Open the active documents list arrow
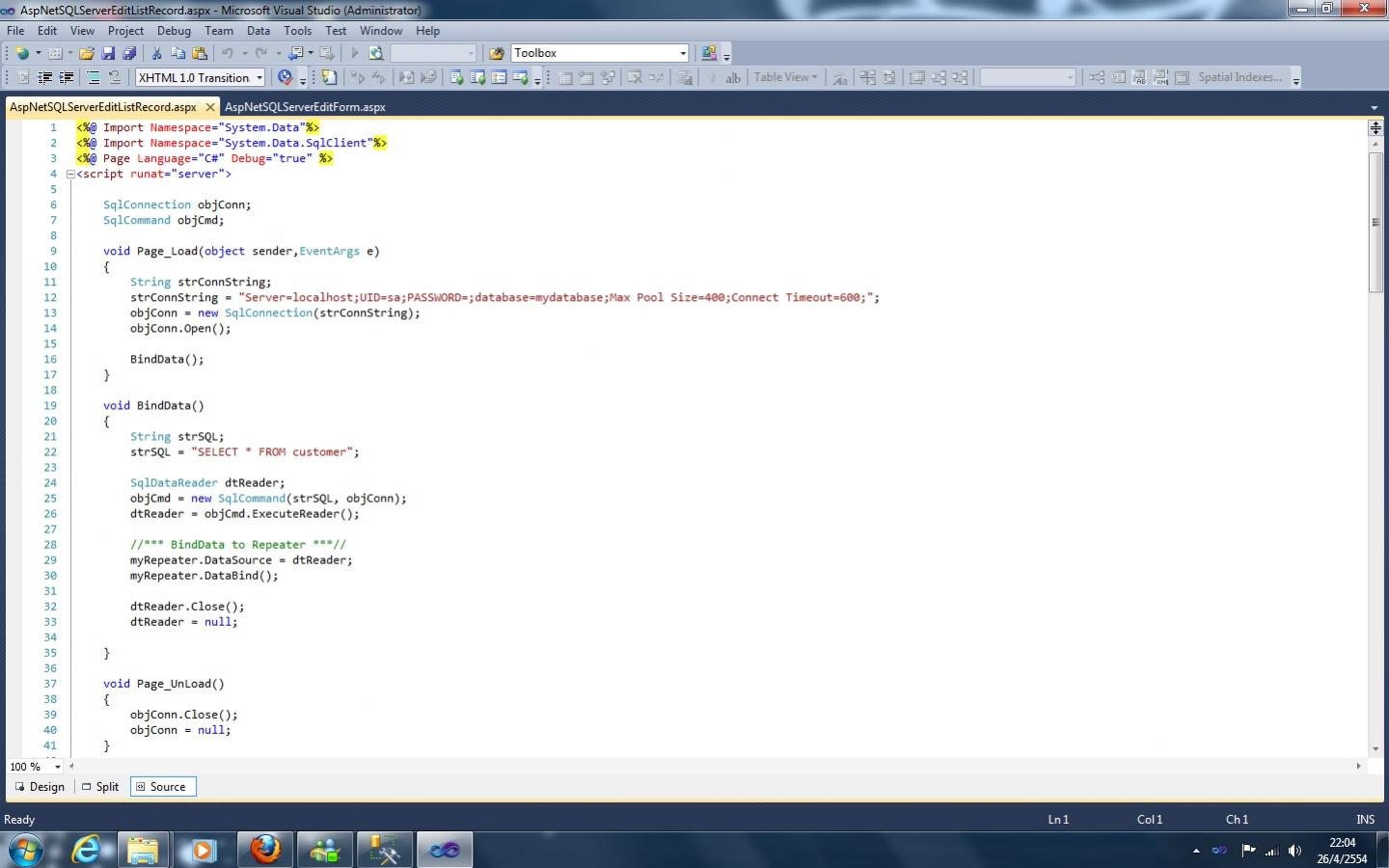The width and height of the screenshot is (1389, 868). pyautogui.click(x=1374, y=107)
